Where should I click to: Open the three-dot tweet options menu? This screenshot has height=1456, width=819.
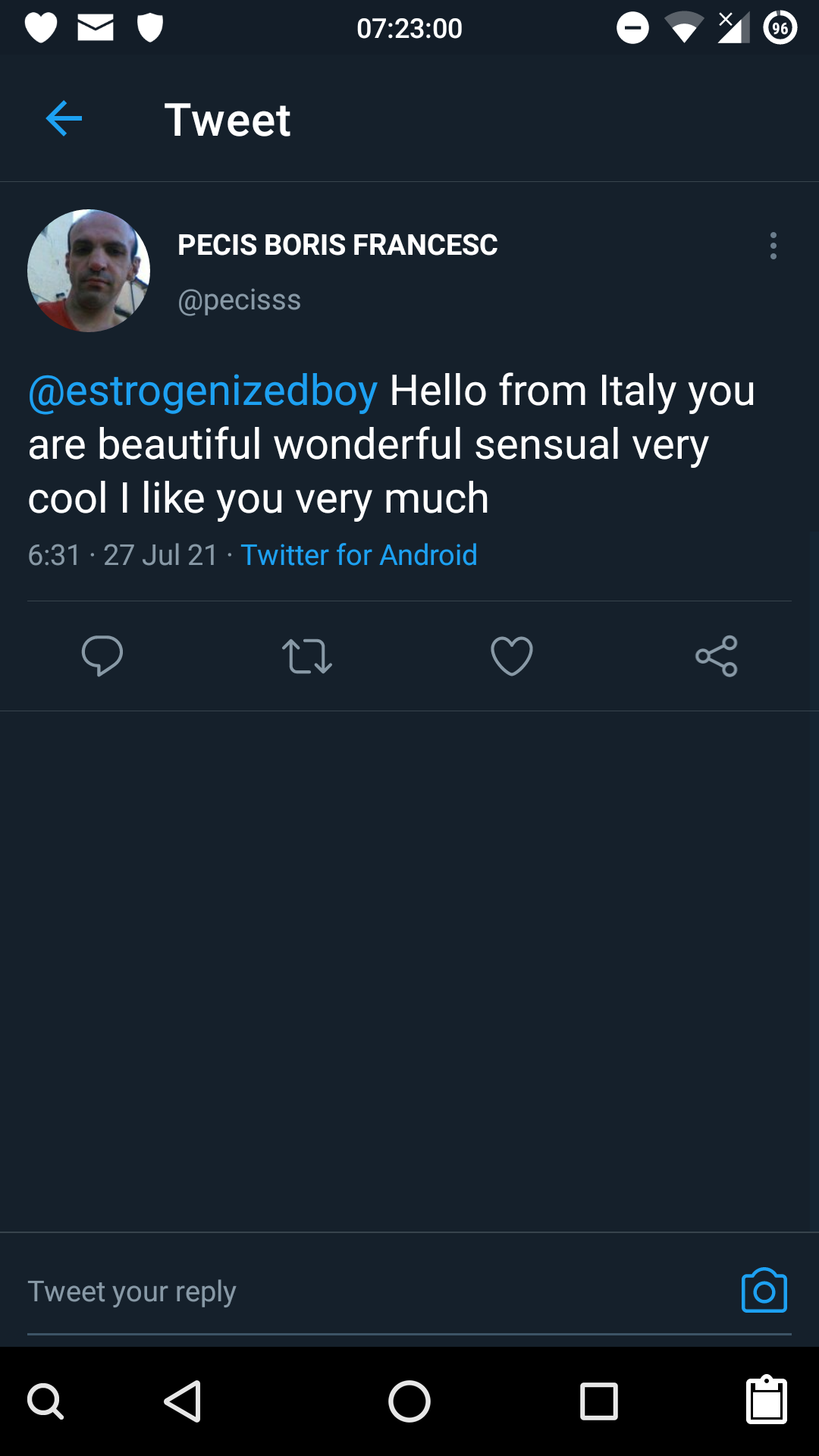[773, 246]
